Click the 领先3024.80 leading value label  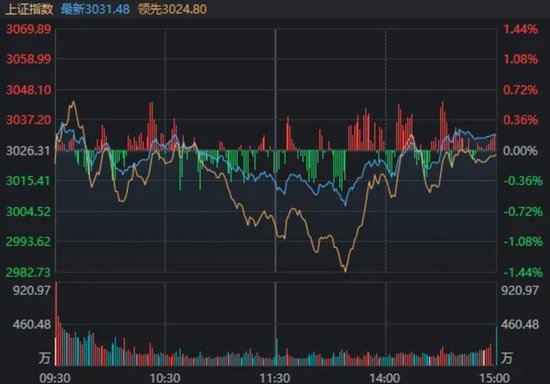(173, 9)
